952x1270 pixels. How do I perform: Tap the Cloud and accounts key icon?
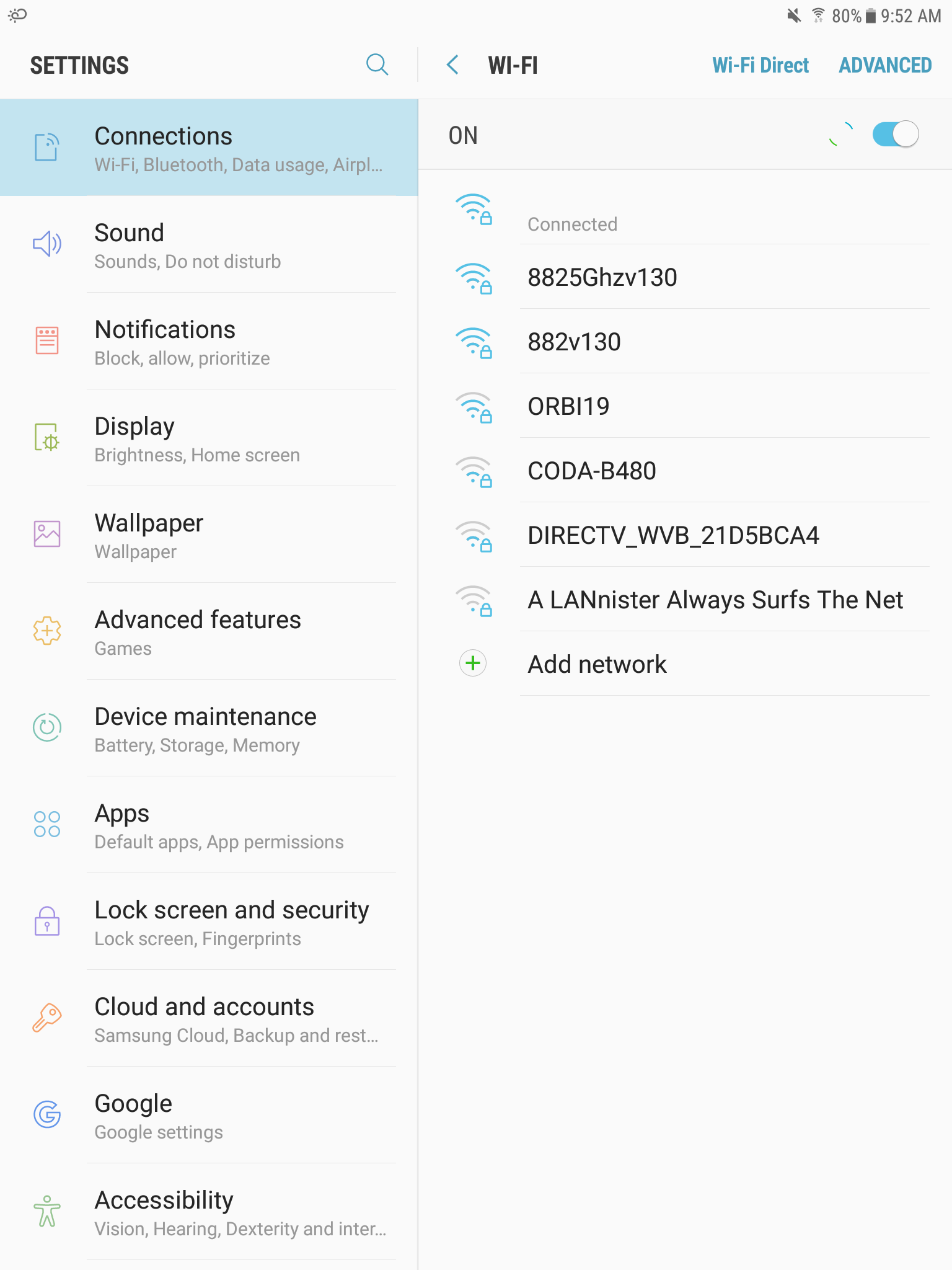(47, 1018)
